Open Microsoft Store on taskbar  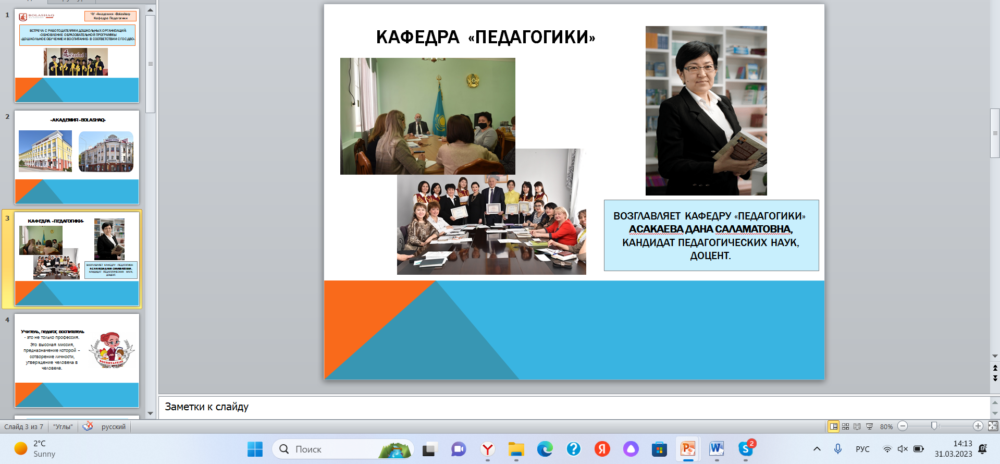tap(659, 449)
